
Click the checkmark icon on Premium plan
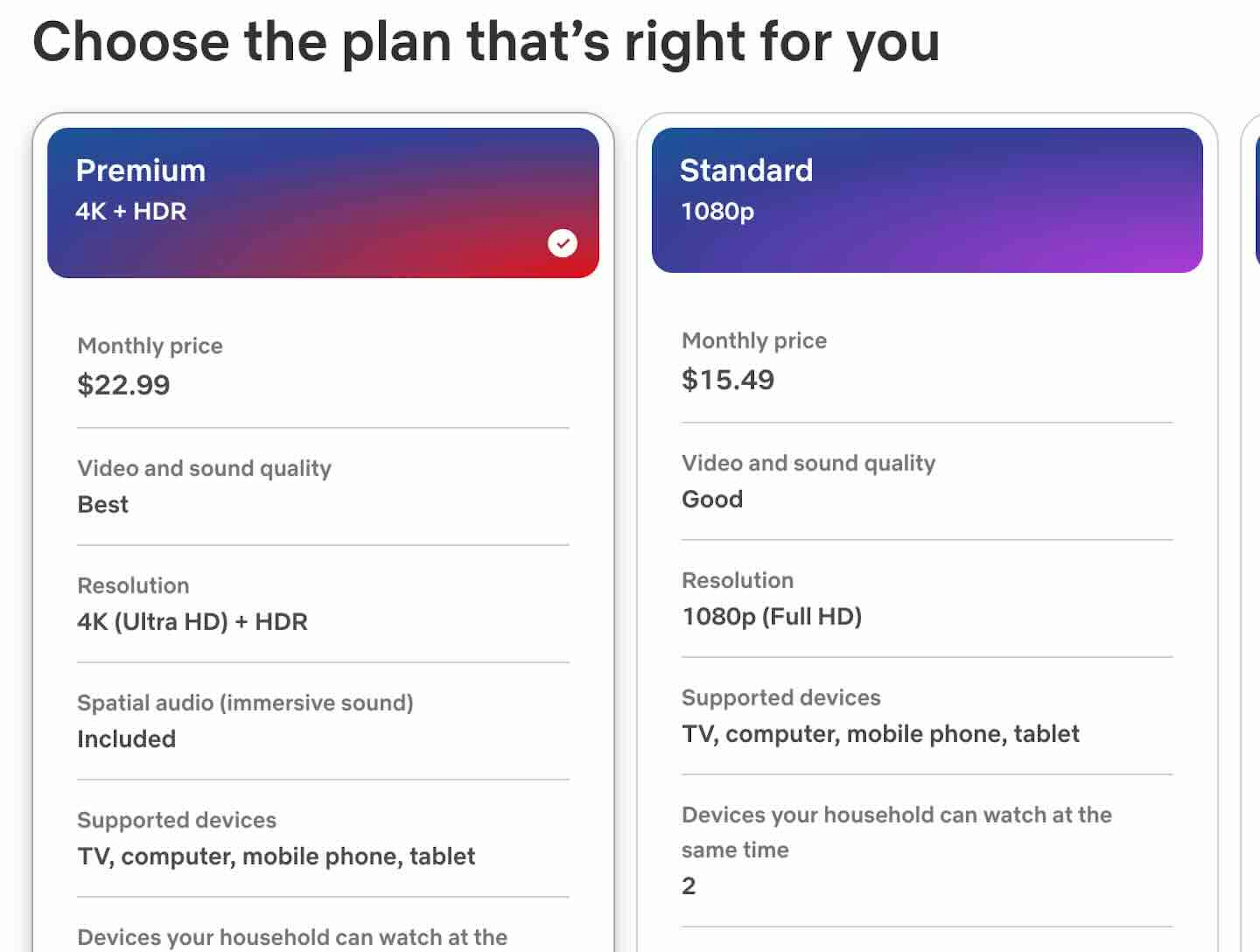562,244
